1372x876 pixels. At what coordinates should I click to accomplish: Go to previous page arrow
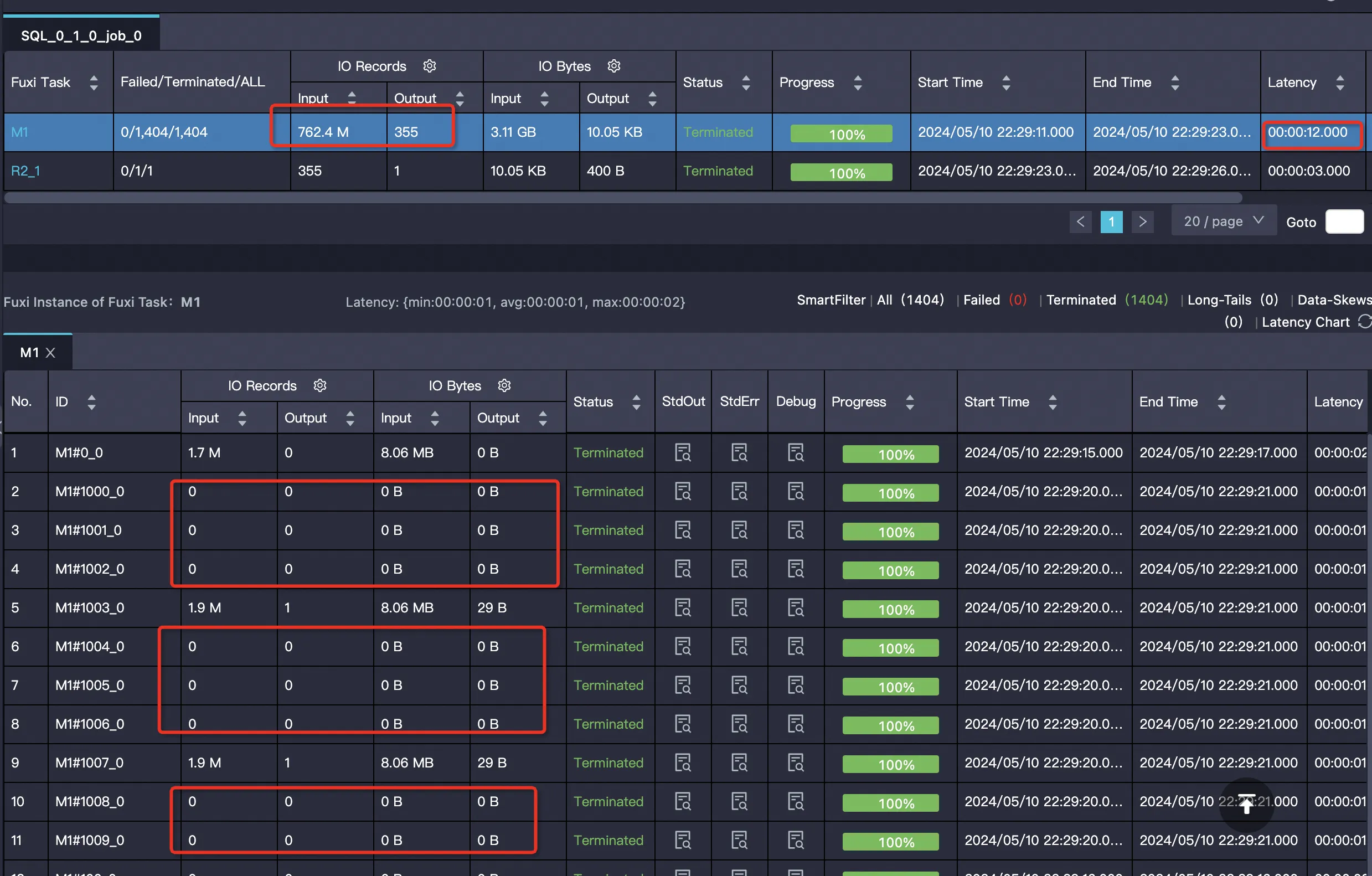[1080, 221]
